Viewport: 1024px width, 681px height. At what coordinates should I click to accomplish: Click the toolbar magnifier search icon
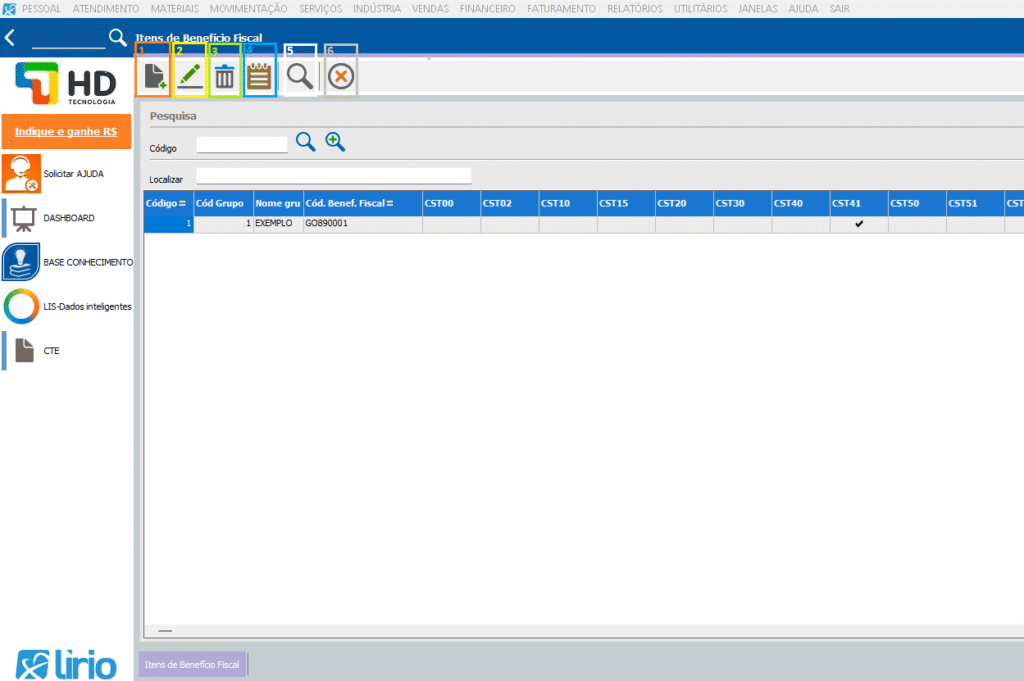299,77
